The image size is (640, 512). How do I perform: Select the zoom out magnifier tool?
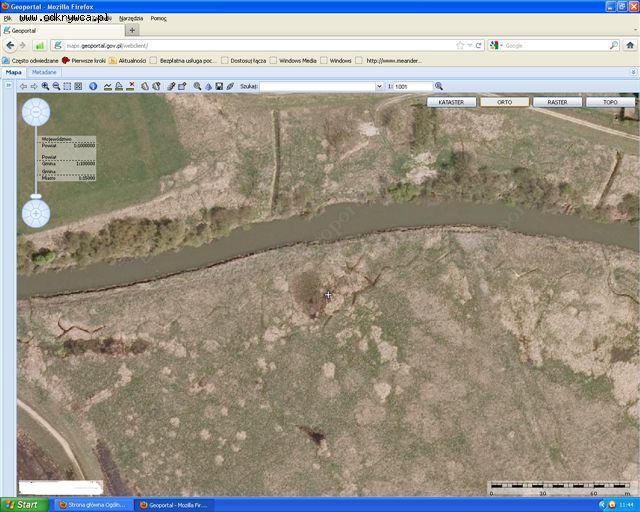[x=56, y=86]
